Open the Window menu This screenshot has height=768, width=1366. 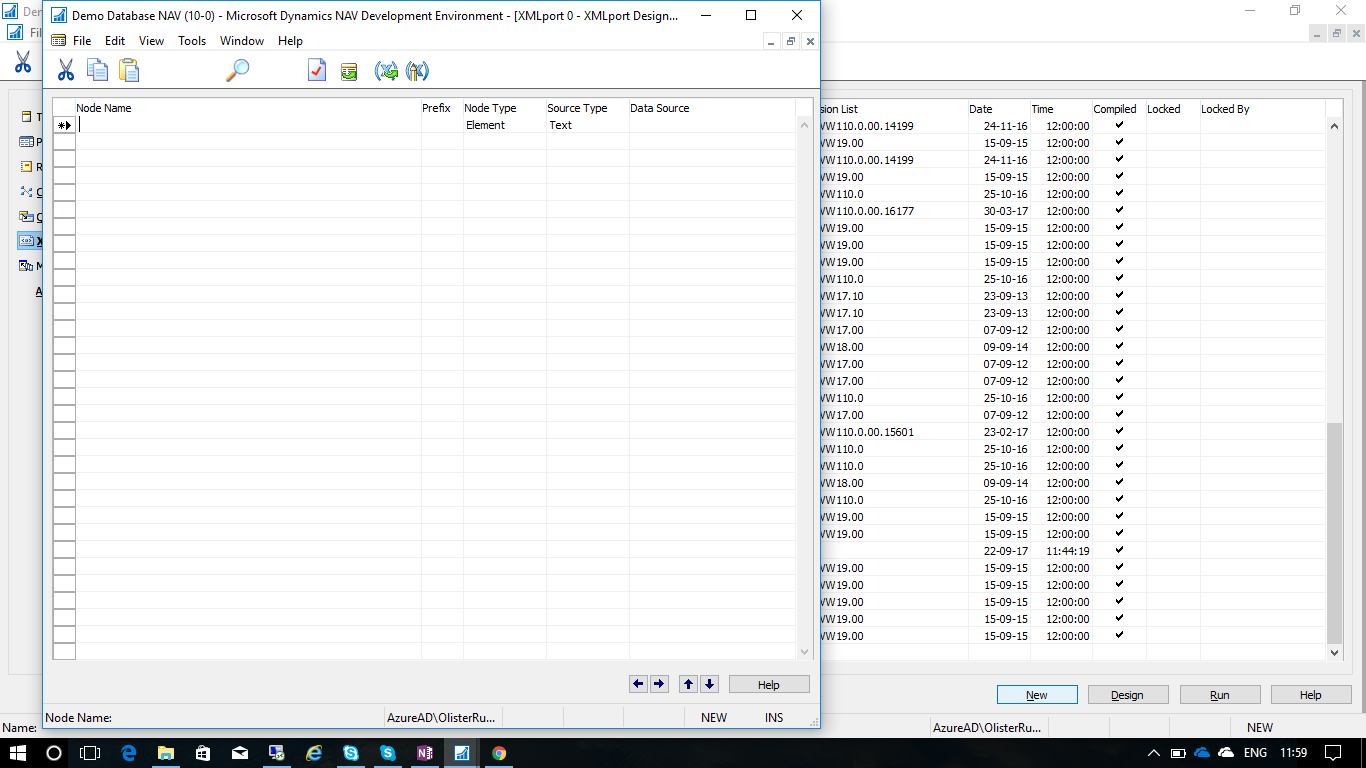pos(242,41)
